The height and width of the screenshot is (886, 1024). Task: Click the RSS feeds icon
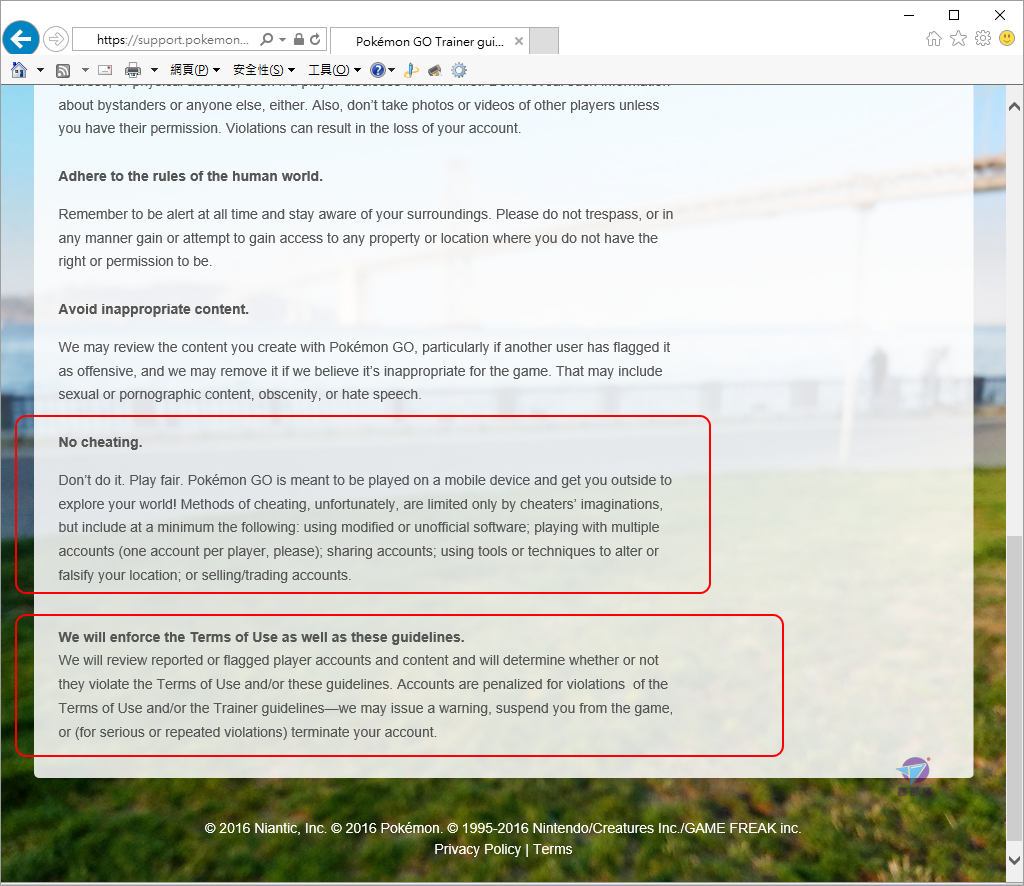point(63,71)
